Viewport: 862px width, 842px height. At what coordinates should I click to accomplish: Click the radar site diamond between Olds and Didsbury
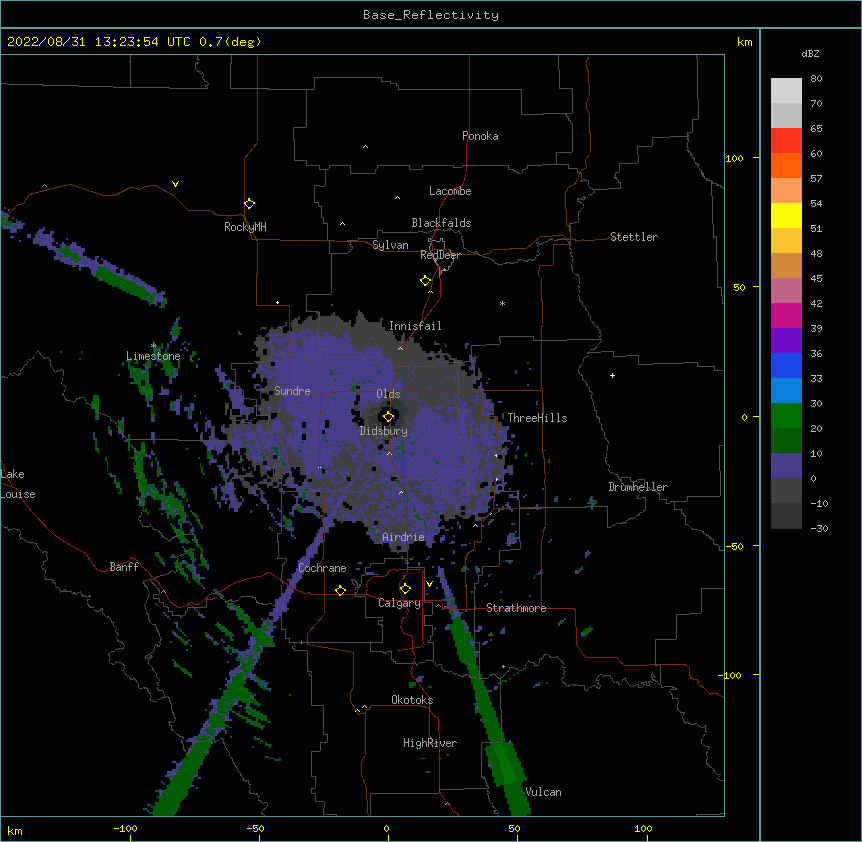coord(388,417)
